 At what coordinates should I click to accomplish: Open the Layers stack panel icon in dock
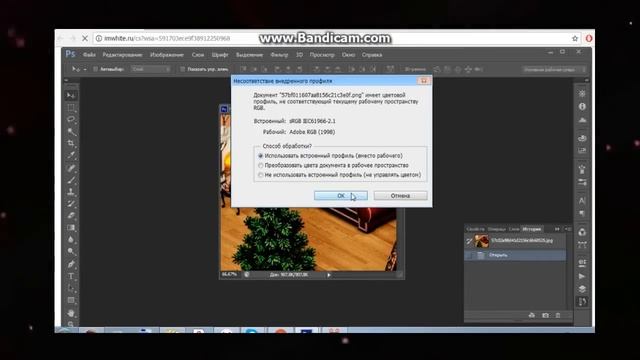click(582, 289)
